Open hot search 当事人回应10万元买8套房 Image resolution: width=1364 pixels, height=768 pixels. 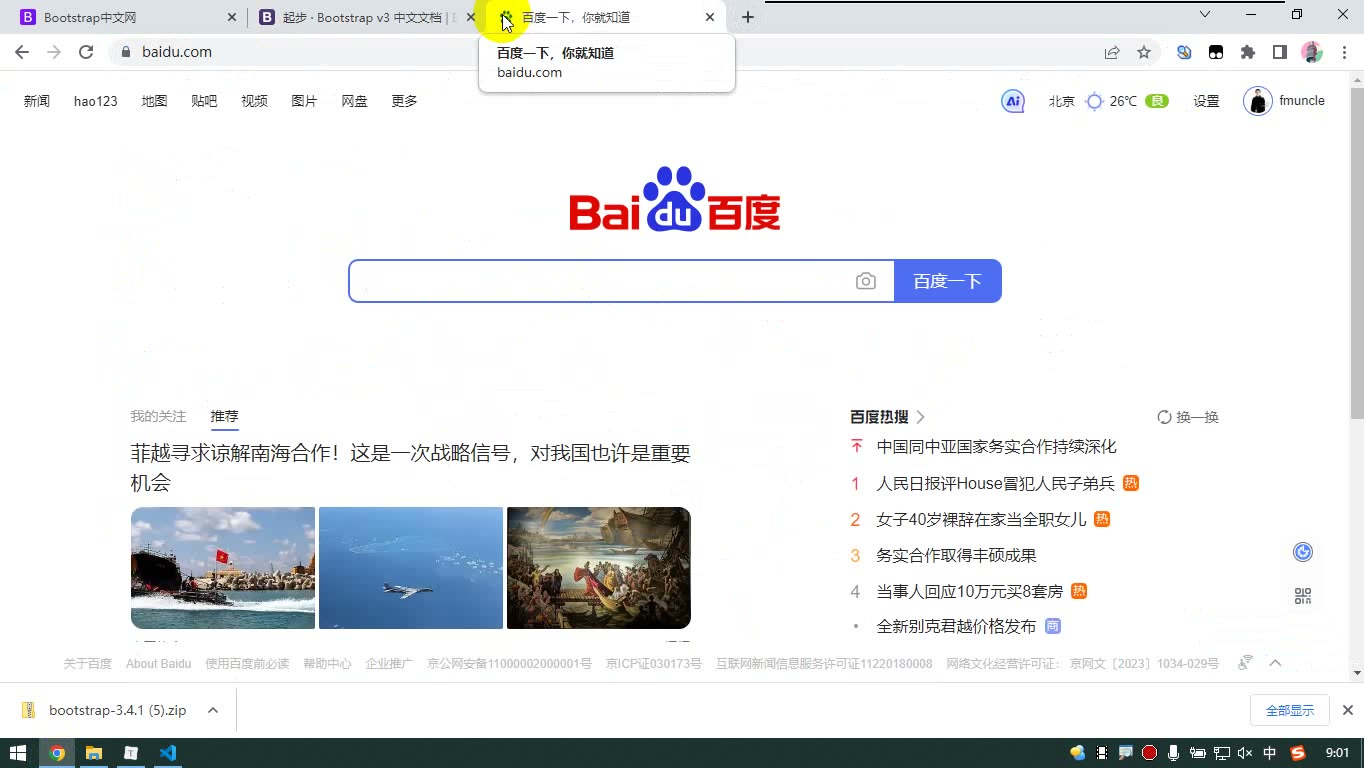969,591
